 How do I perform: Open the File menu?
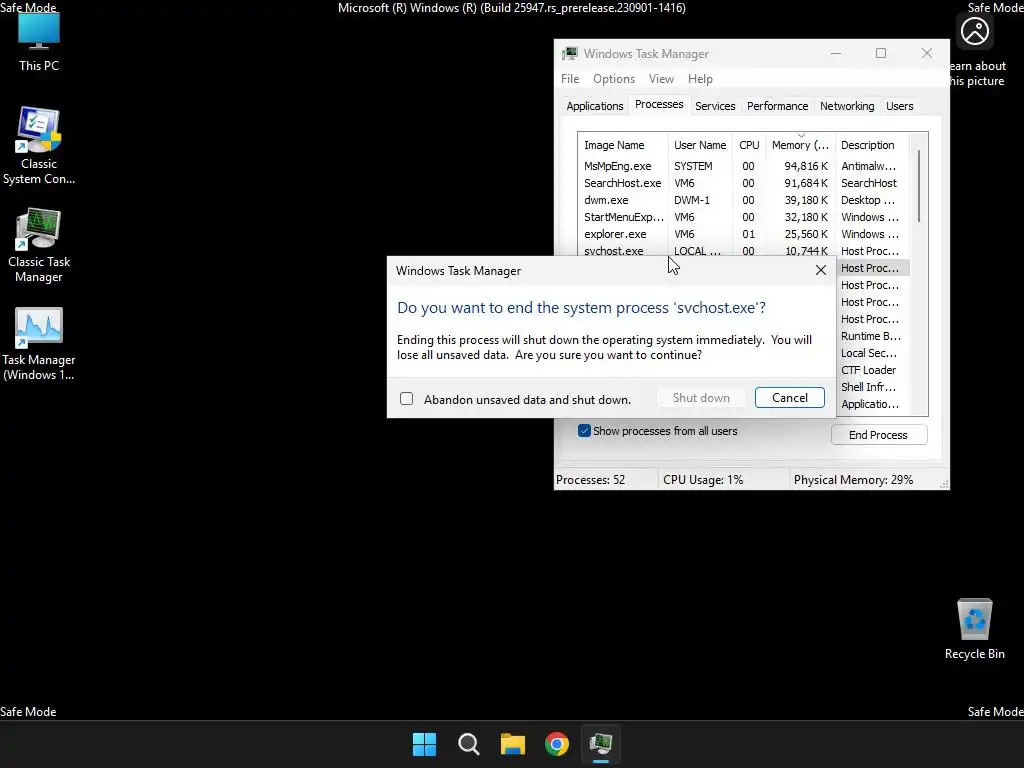point(569,79)
